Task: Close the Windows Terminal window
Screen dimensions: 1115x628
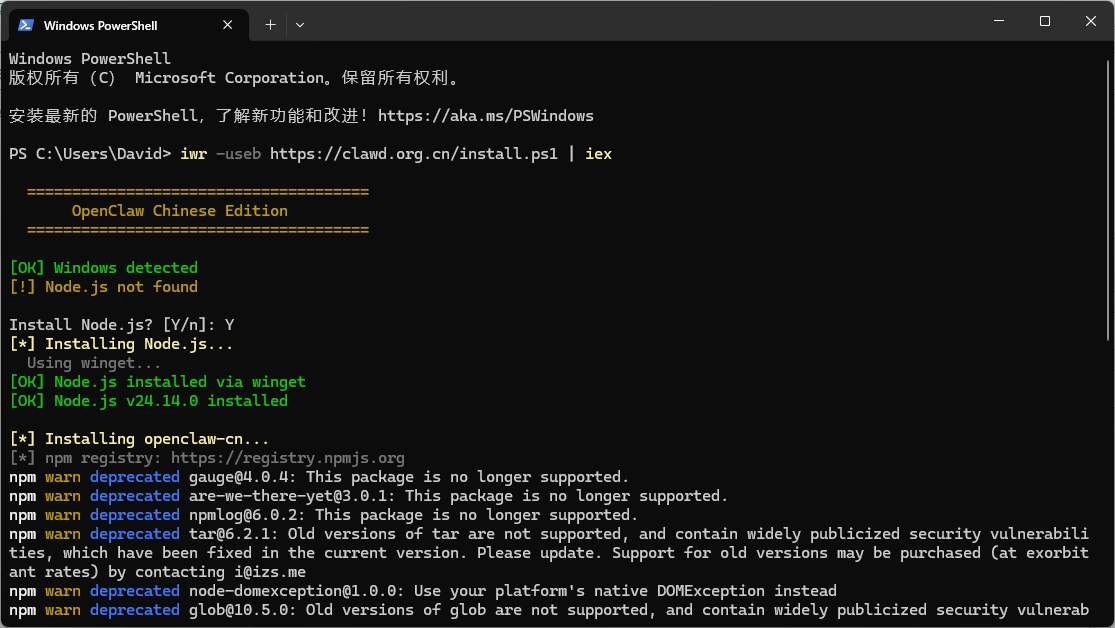Action: click(x=1091, y=21)
